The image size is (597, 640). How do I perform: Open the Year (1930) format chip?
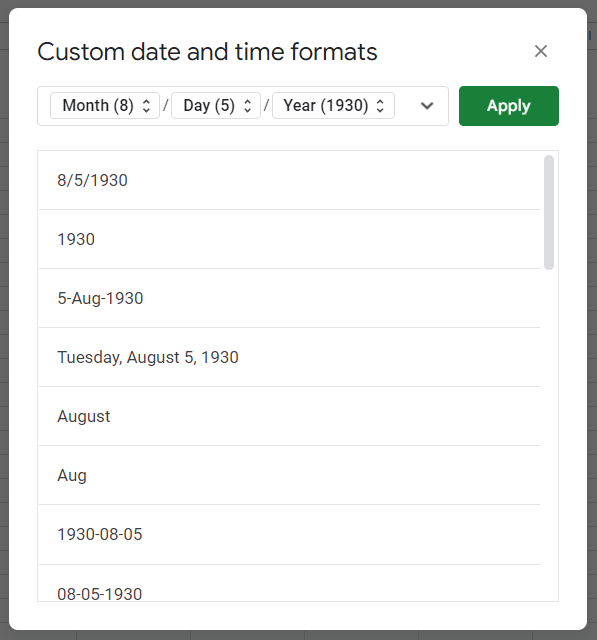[333, 106]
